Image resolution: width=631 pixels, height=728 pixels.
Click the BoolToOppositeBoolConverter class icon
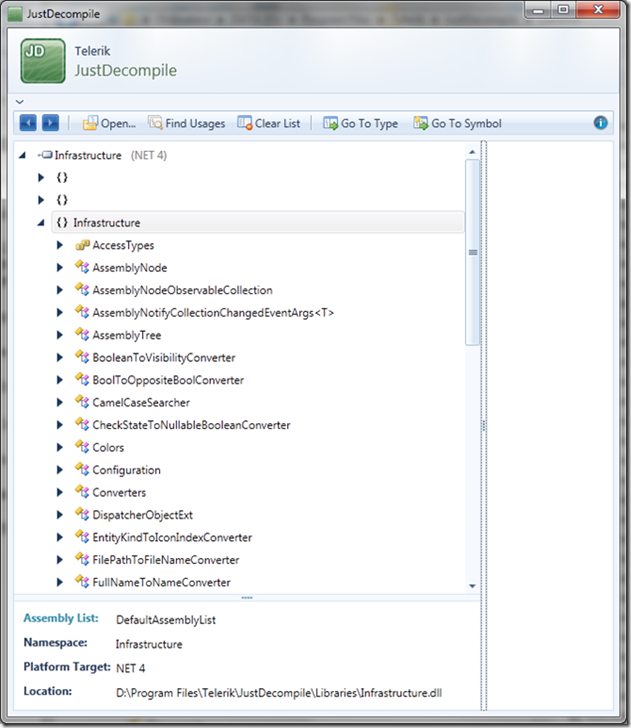pyautogui.click(x=82, y=379)
